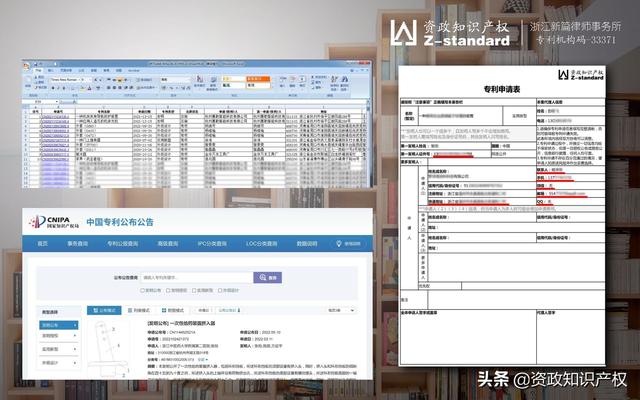The height and width of the screenshot is (400, 640).
Task: Open 事务查询 in the CNIPA navigation bar
Action: (78, 243)
